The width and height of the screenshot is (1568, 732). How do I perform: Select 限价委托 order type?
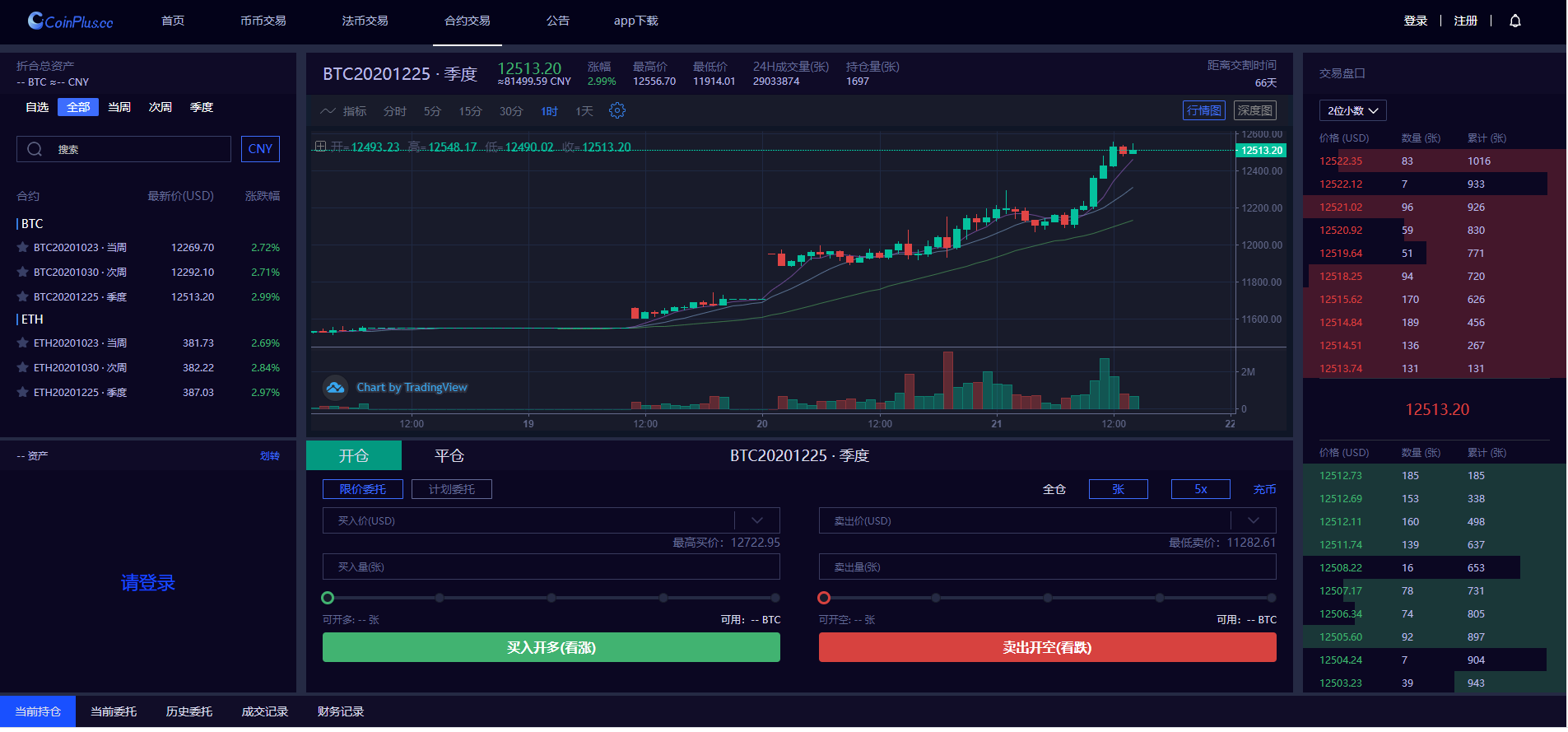coord(363,489)
